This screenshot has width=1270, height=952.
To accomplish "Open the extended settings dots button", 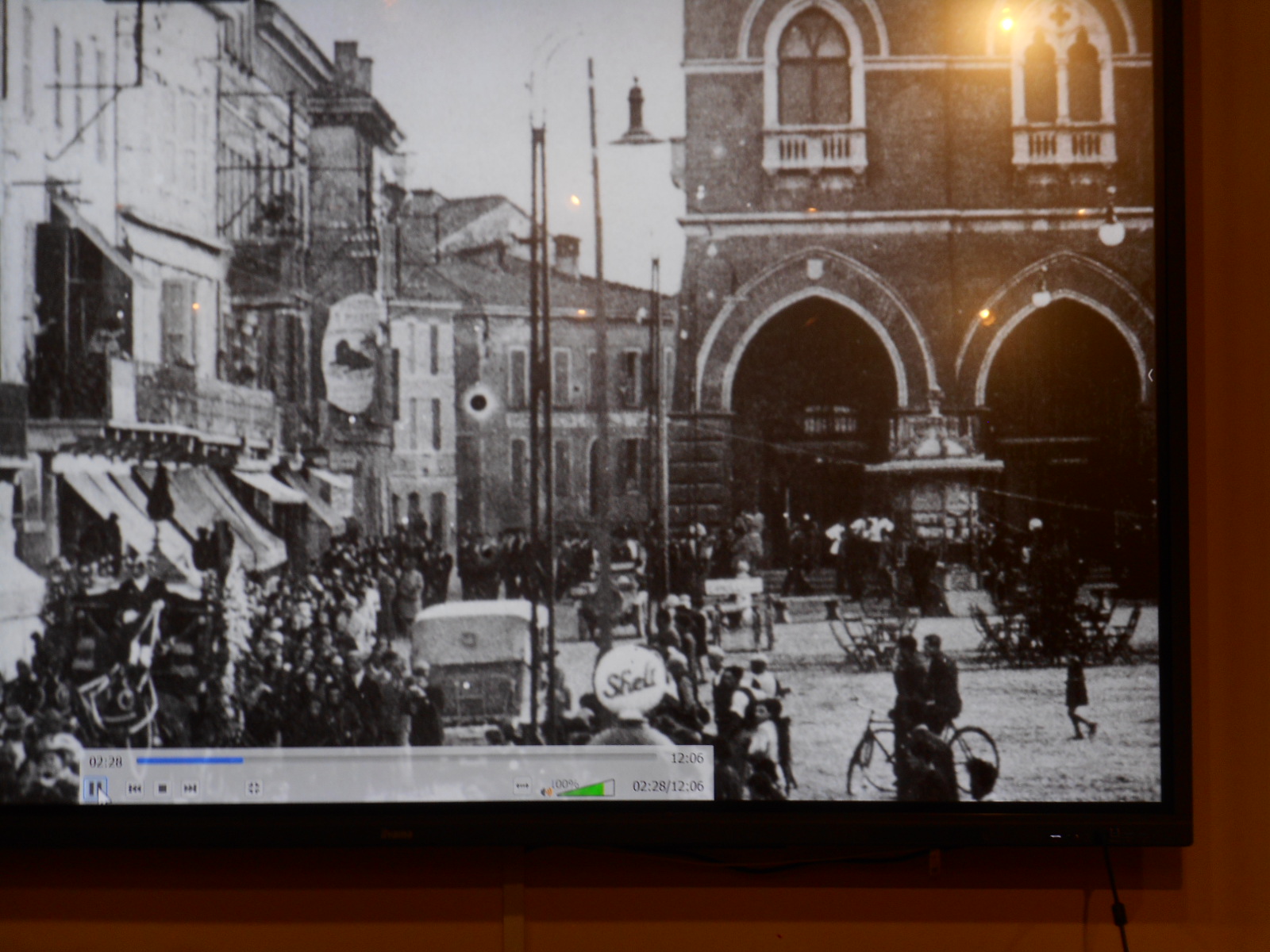I will (522, 786).
